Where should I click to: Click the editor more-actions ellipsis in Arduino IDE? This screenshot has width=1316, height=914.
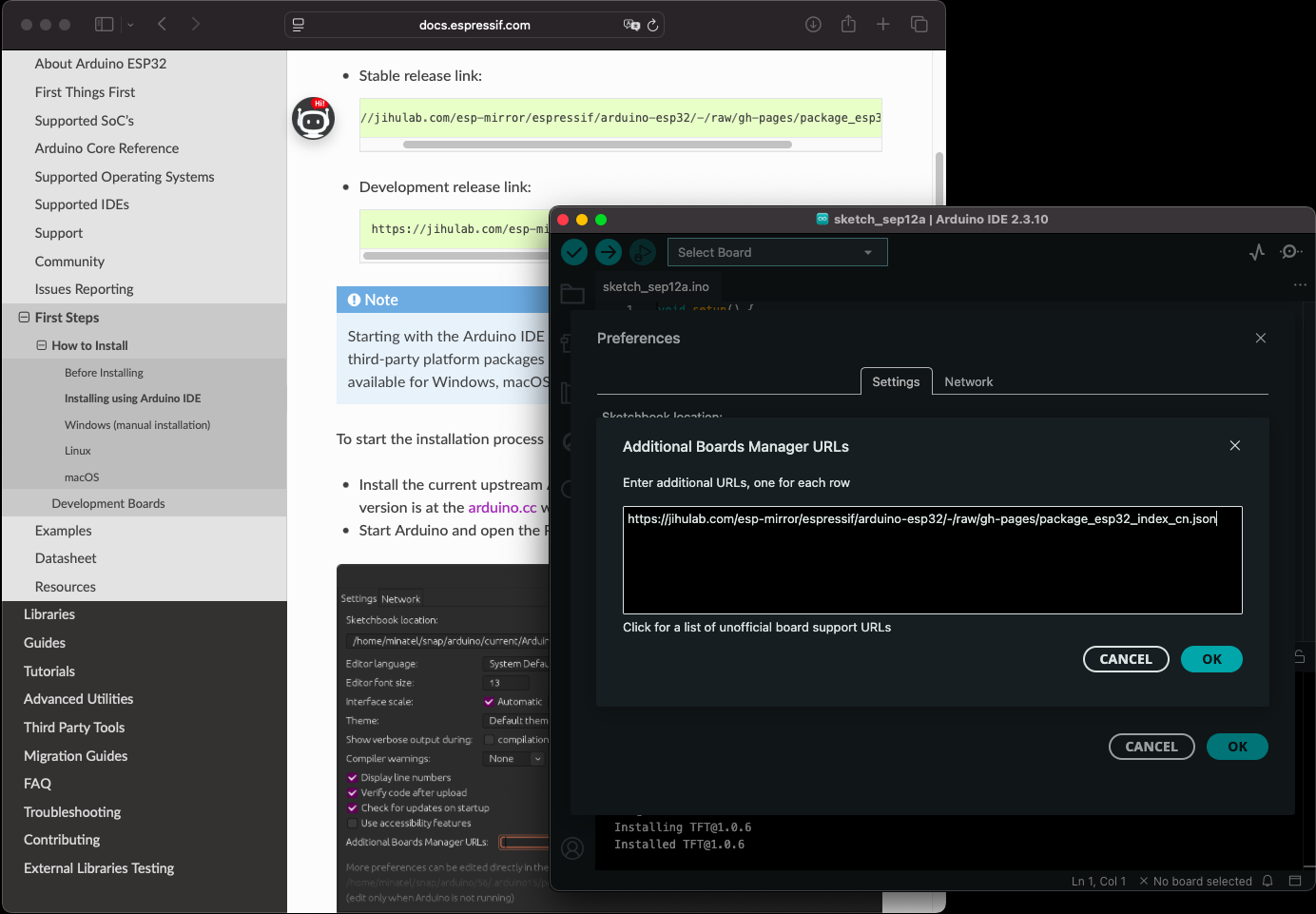tap(1300, 285)
